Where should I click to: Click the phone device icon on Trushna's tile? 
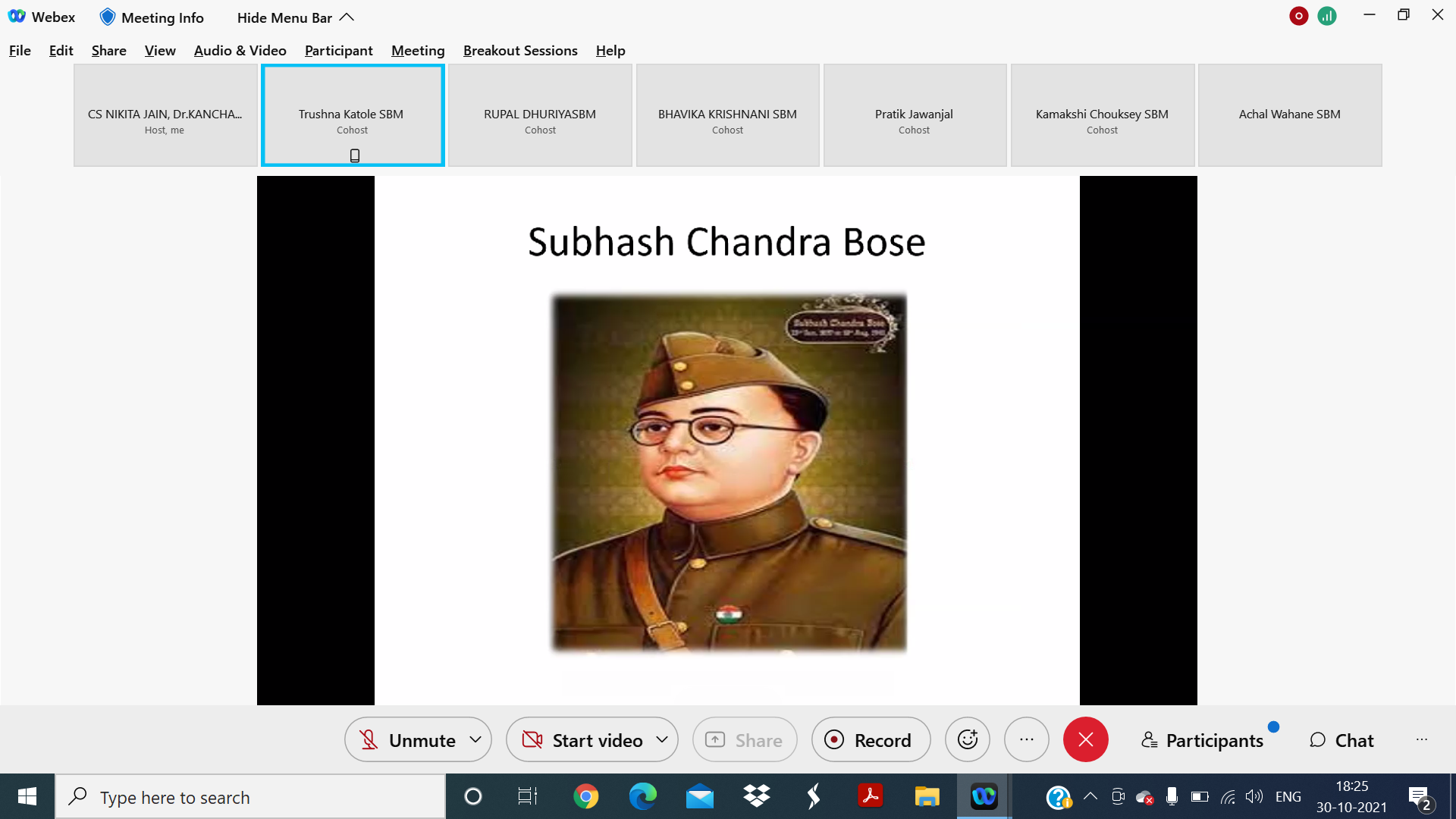tap(354, 155)
